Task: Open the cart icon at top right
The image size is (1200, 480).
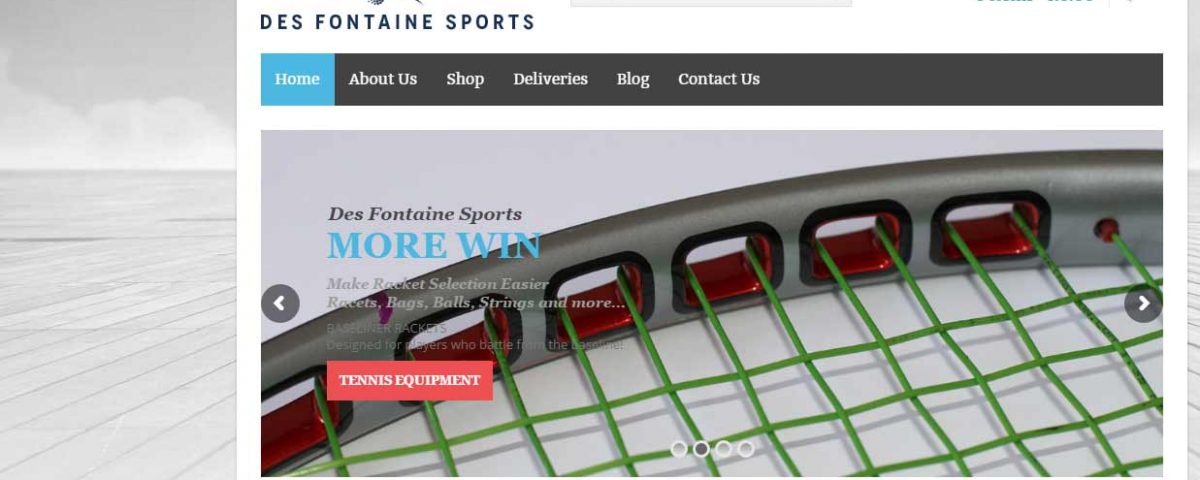Action: 1129,2
